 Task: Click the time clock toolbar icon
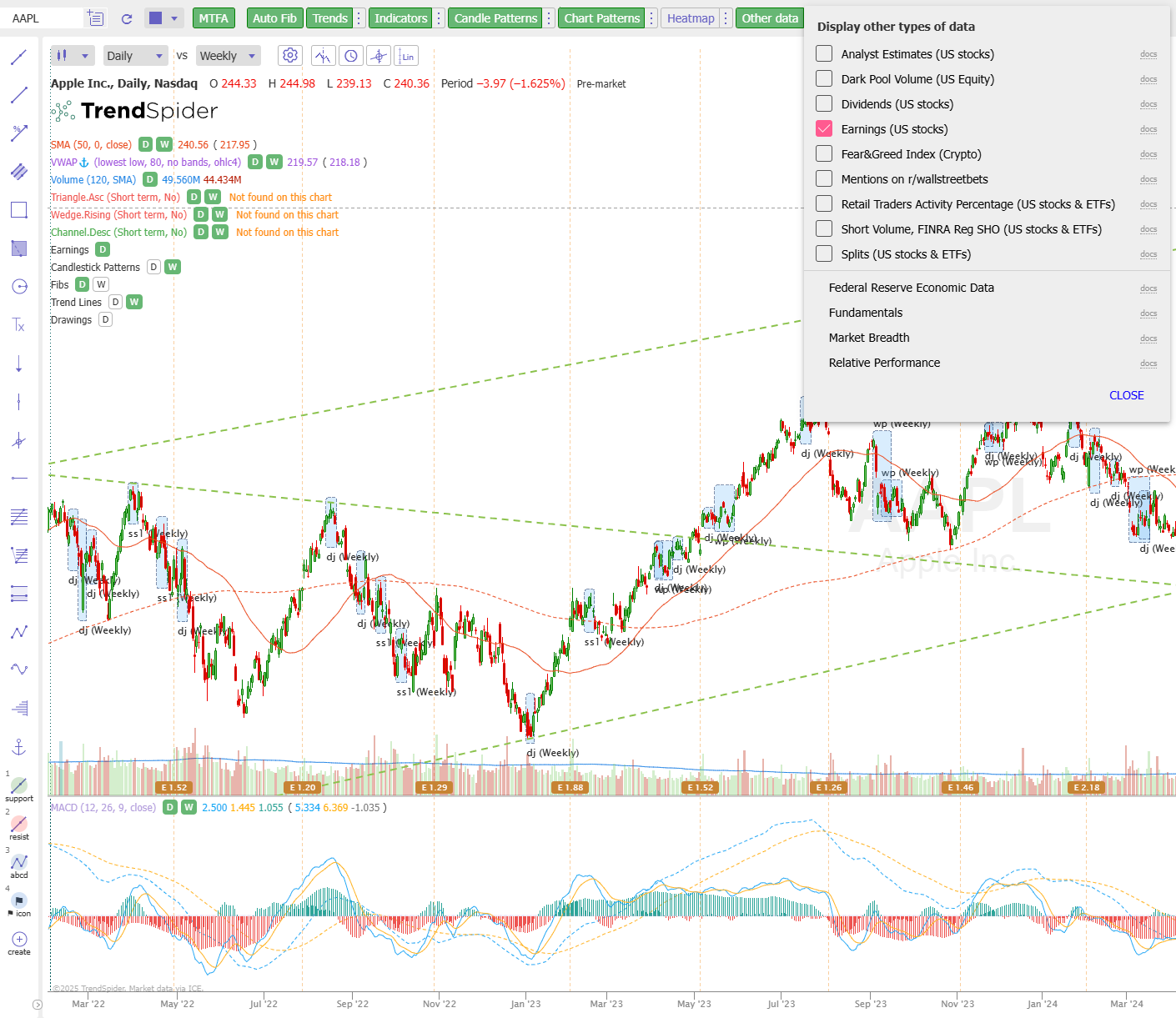click(x=352, y=56)
